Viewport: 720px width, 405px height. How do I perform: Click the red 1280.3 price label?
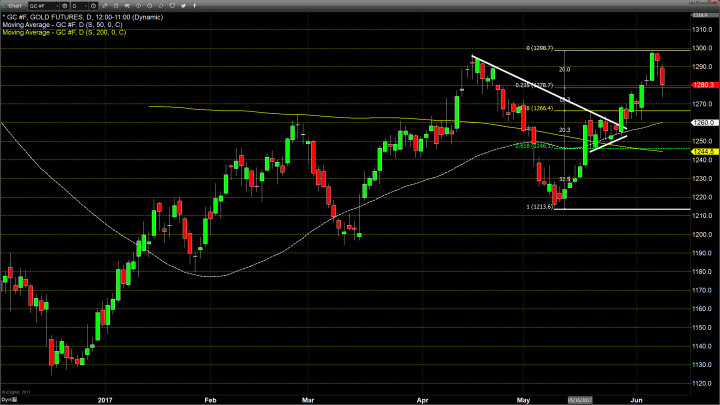click(704, 85)
